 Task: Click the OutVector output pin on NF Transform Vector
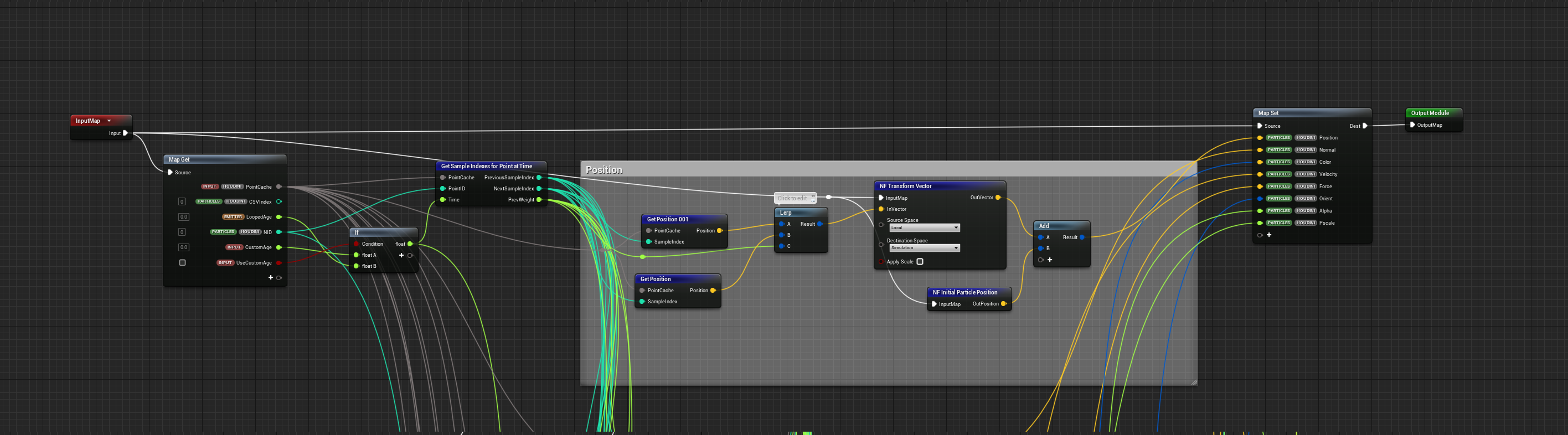click(x=998, y=198)
